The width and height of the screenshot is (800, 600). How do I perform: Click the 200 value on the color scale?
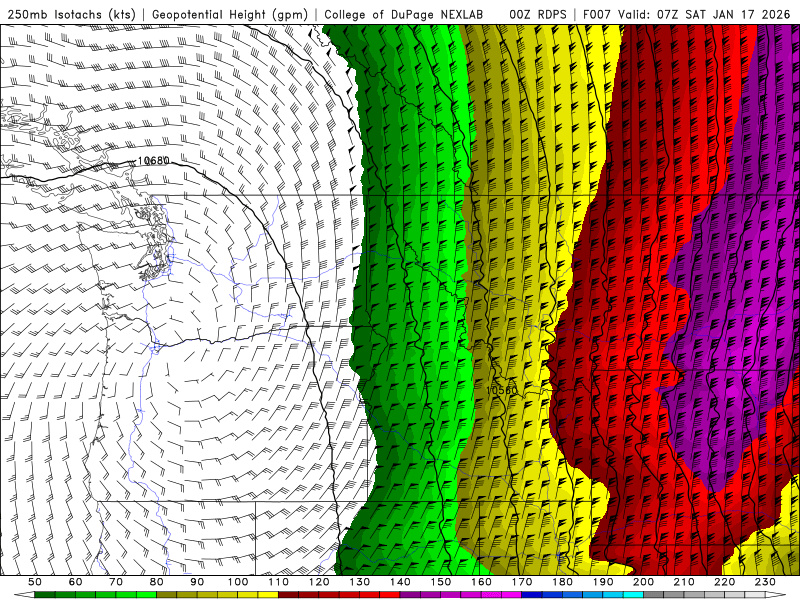[x=644, y=582]
